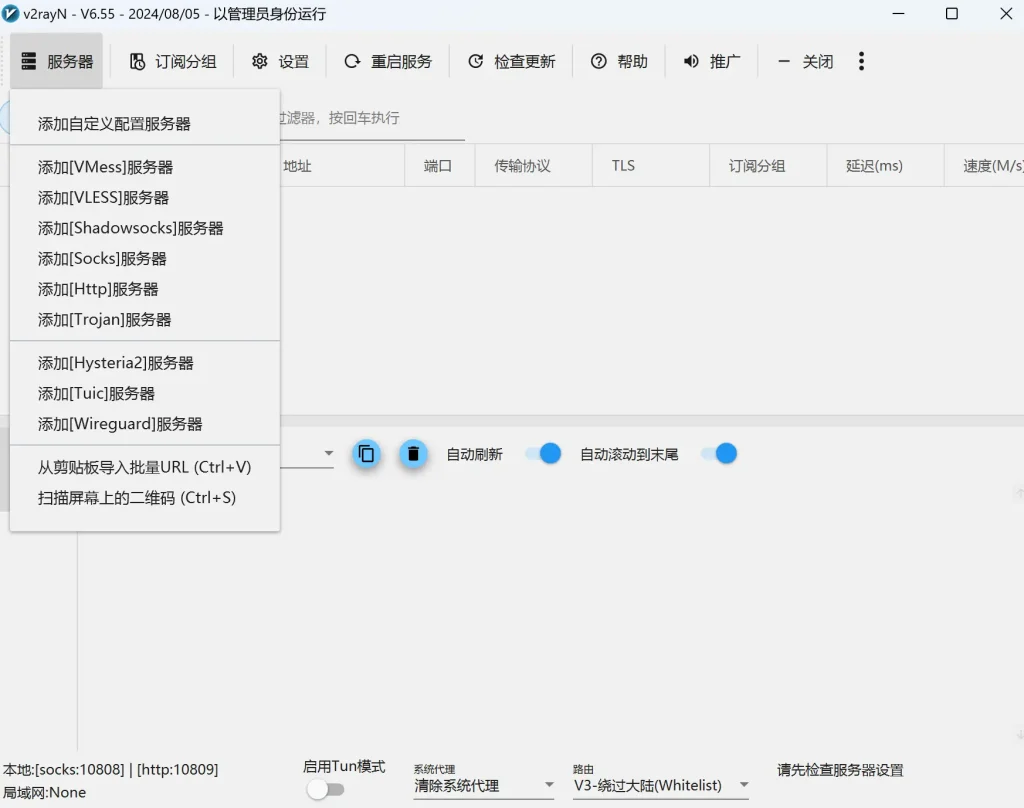This screenshot has height=808, width=1024.
Task: Select 扫描屏幕上的二维码 menu entry
Action: pyautogui.click(x=137, y=498)
